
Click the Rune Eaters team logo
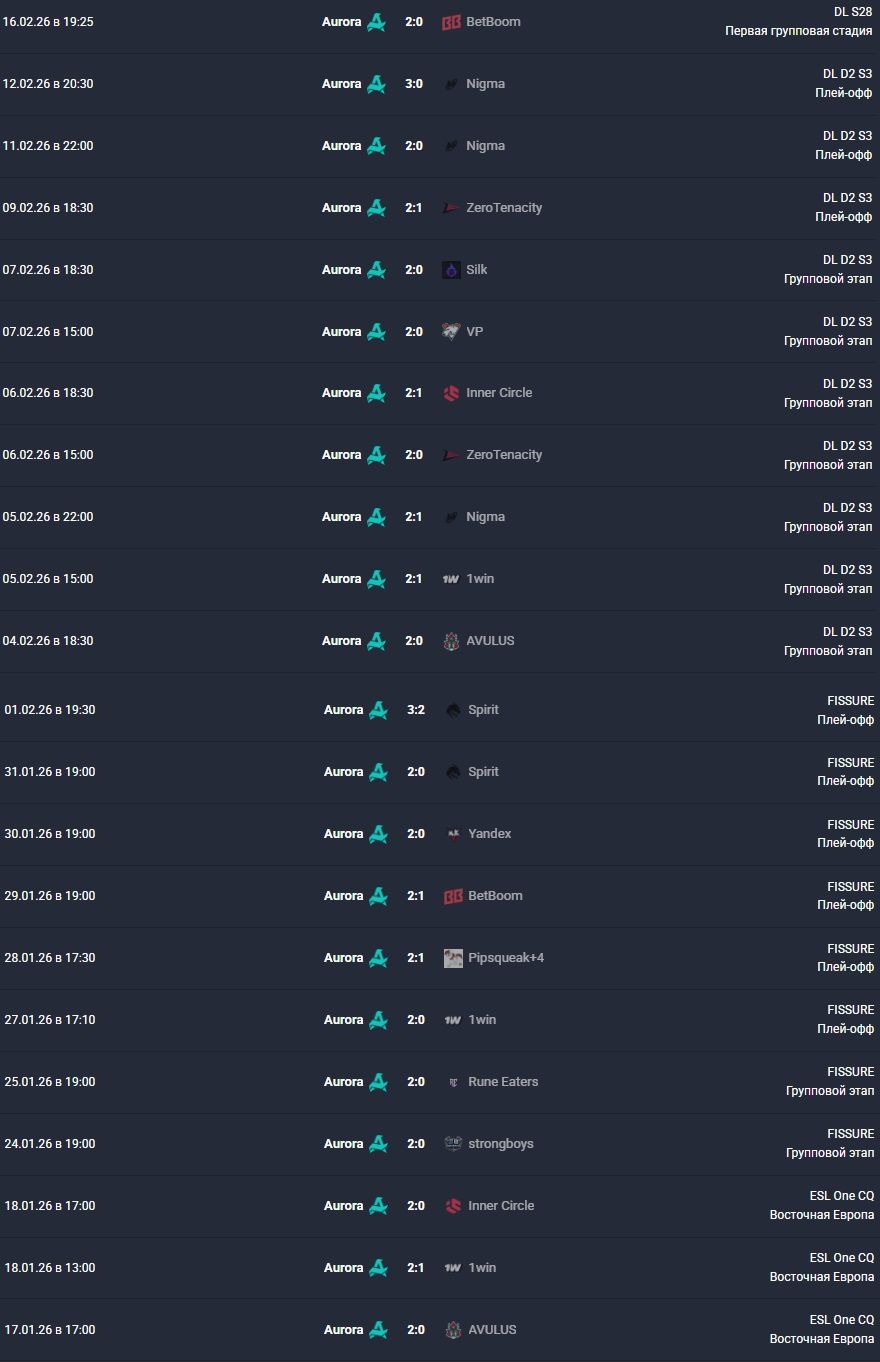tap(453, 1082)
